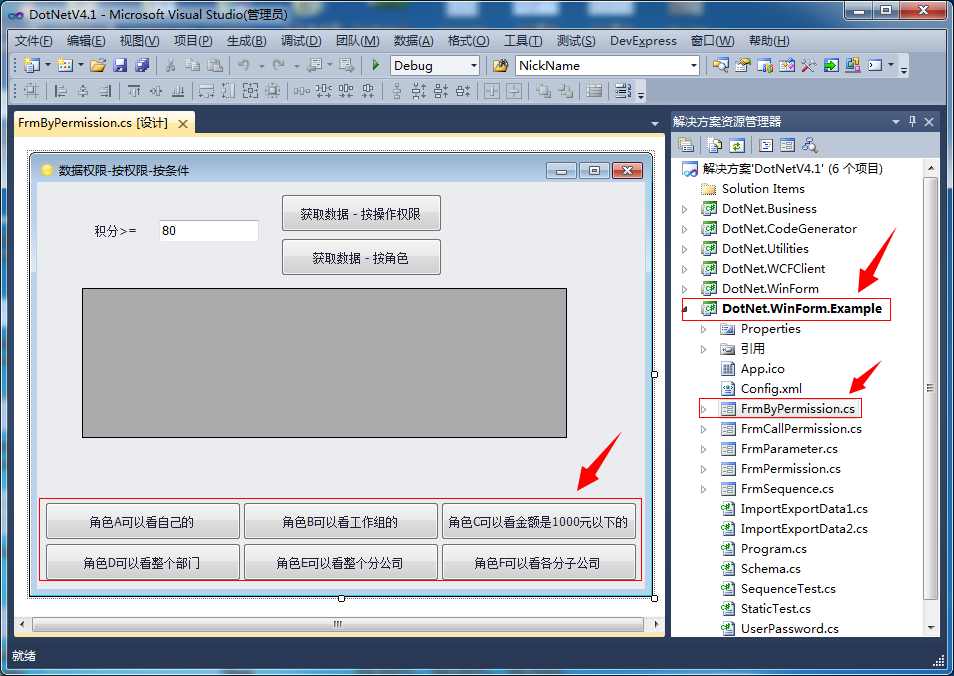
Task: Click the Find in Files icon
Action: 500,65
